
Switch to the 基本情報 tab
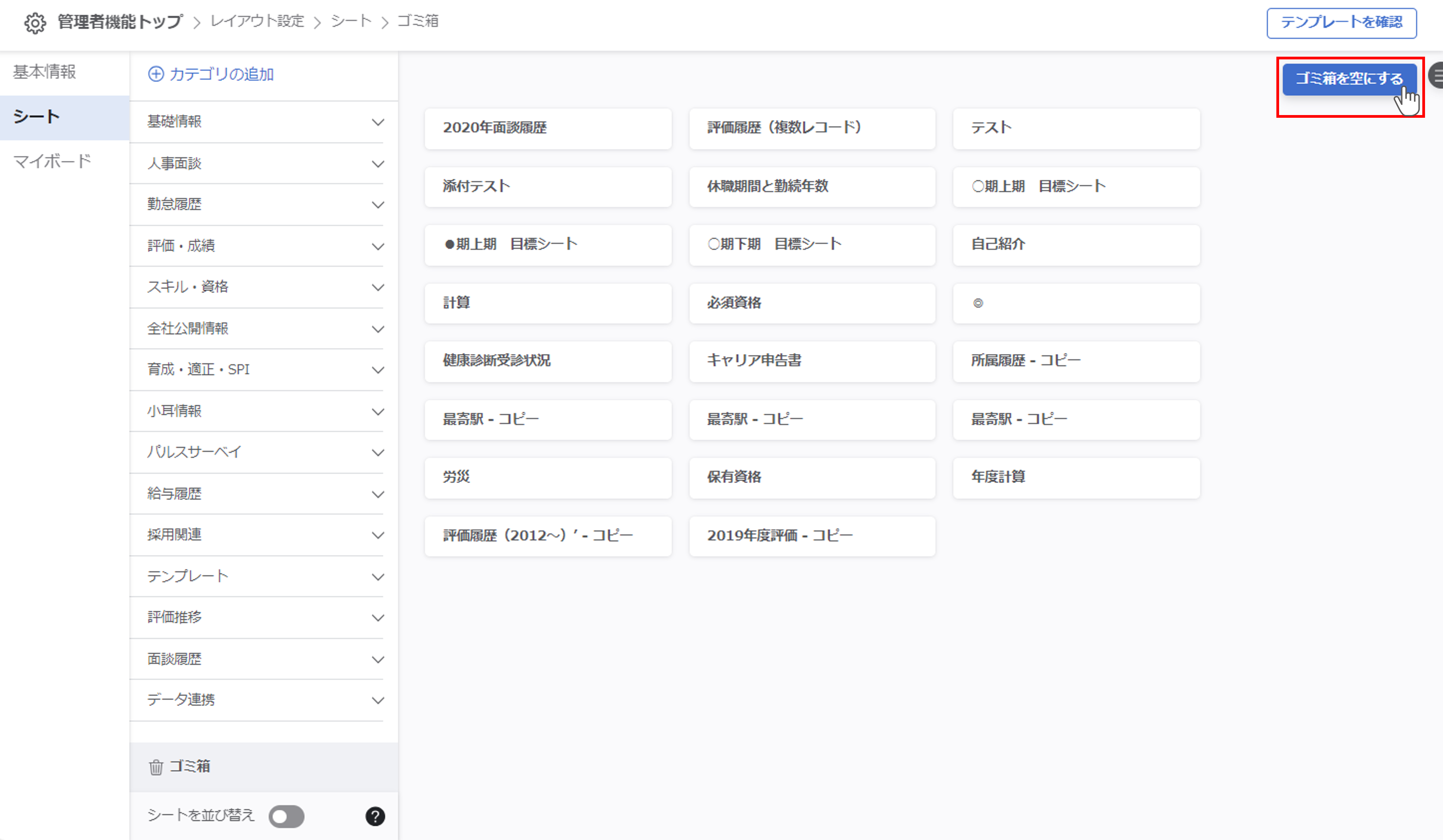(x=45, y=72)
